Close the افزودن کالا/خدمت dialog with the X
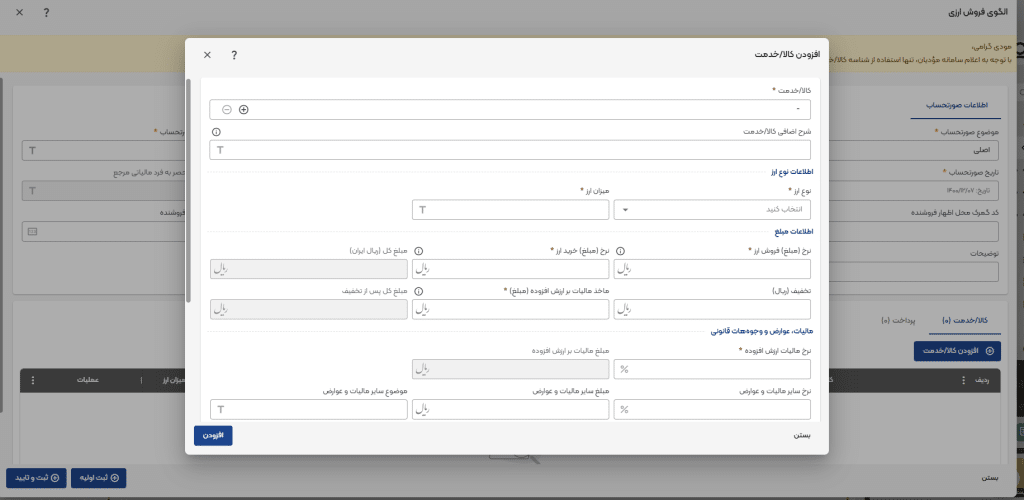Screen dimensions: 1024x500 coord(207,56)
